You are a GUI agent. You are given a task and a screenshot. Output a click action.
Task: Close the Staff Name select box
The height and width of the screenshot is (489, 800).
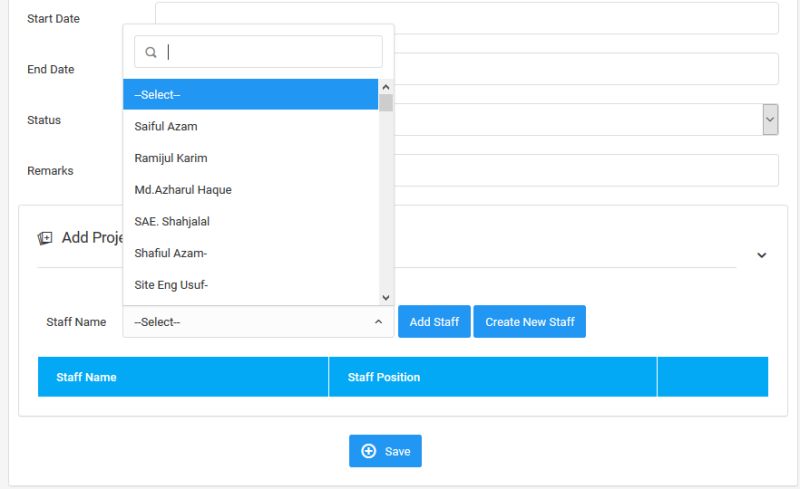258,322
